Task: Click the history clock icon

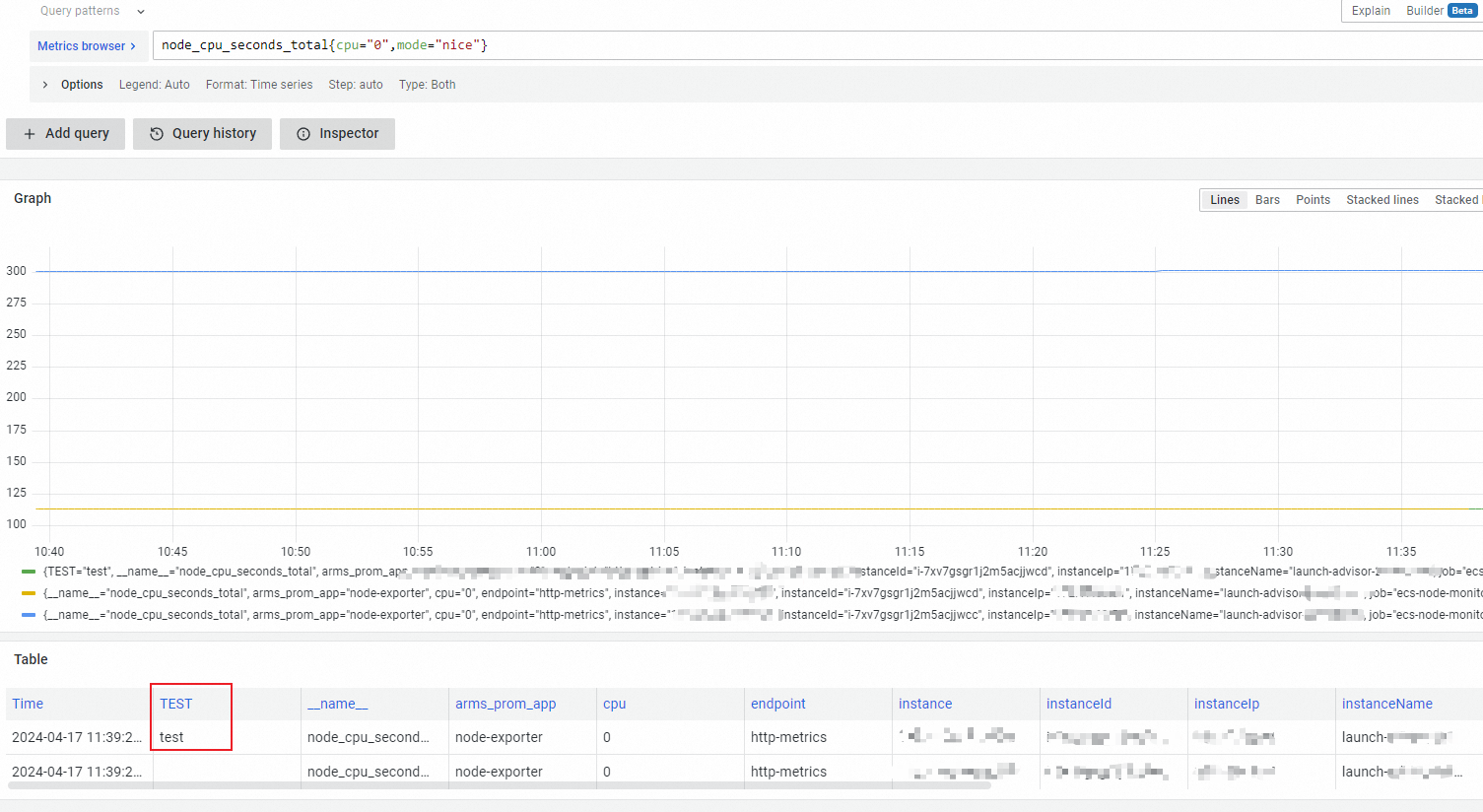Action: tap(157, 134)
